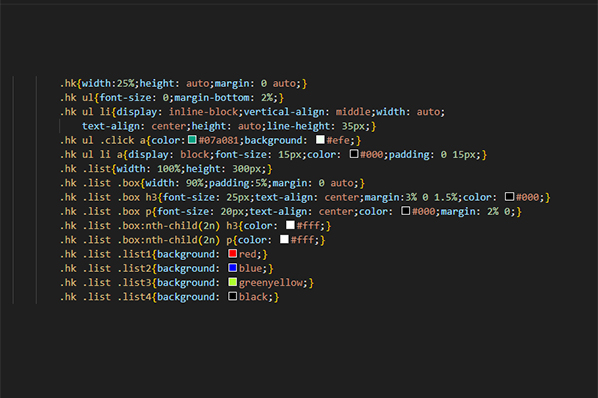Viewport: 598px width, 398px height.
Task: Open the #efe background color swatch
Action: (320, 140)
